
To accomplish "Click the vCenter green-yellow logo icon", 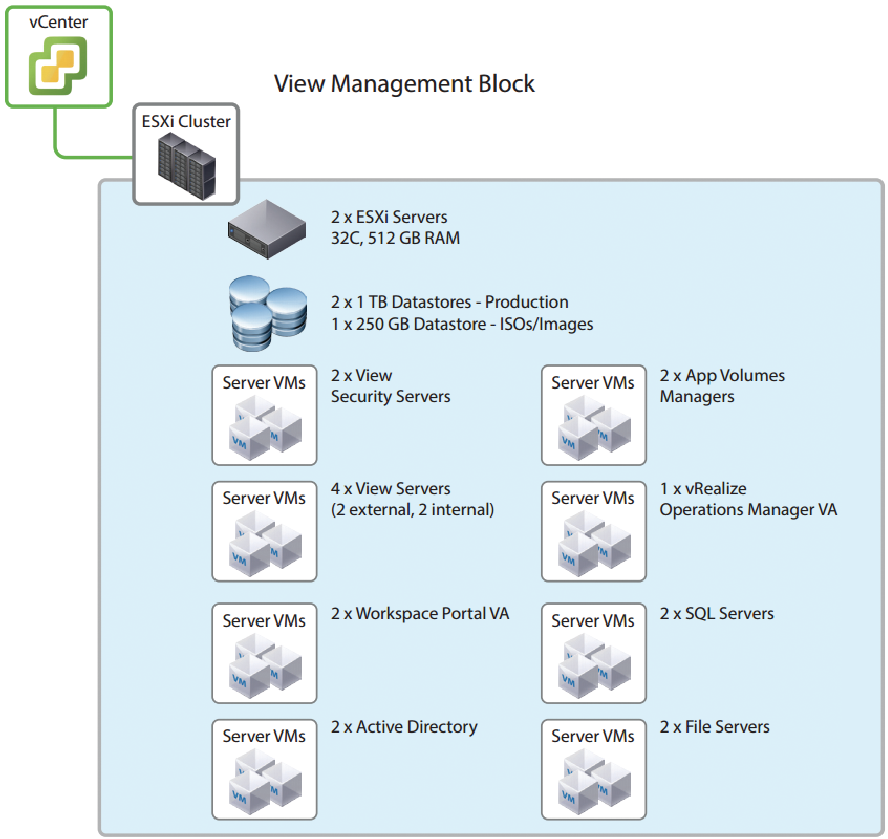I will (58, 66).
